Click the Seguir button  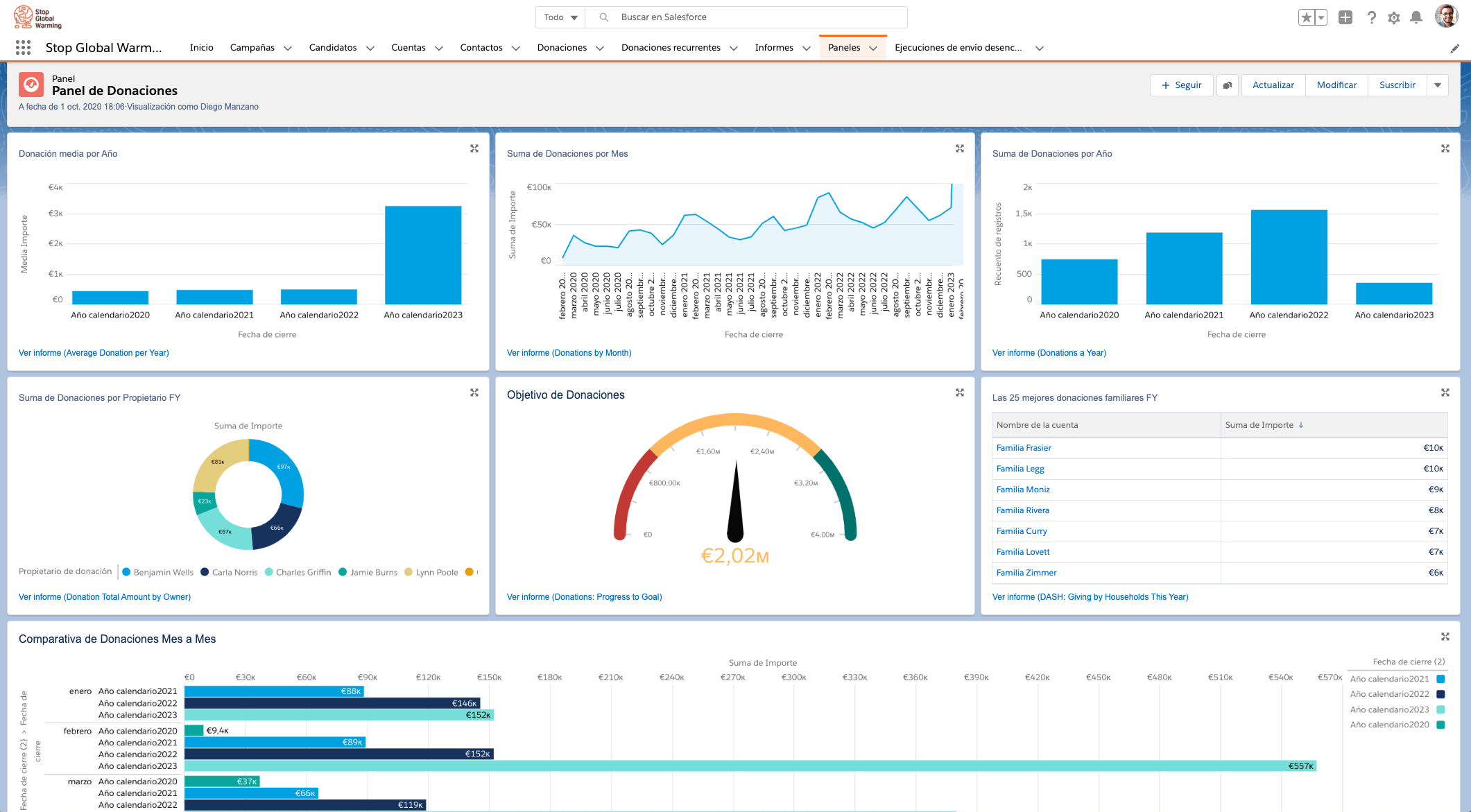point(1182,85)
